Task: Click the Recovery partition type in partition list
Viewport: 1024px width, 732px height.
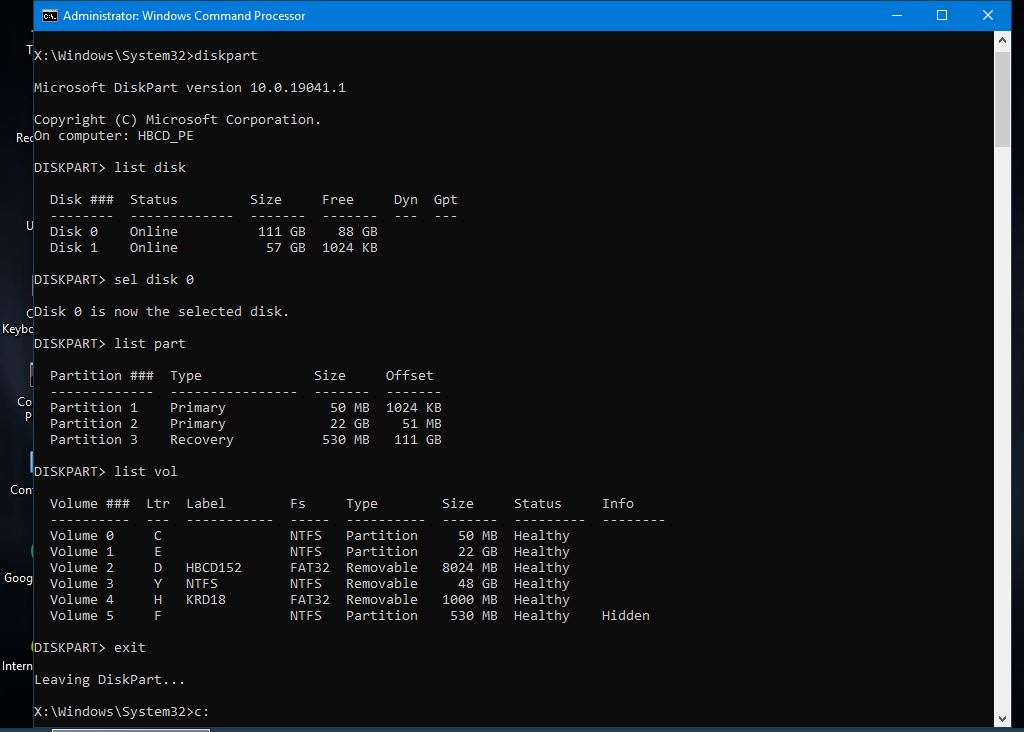Action: tap(201, 439)
